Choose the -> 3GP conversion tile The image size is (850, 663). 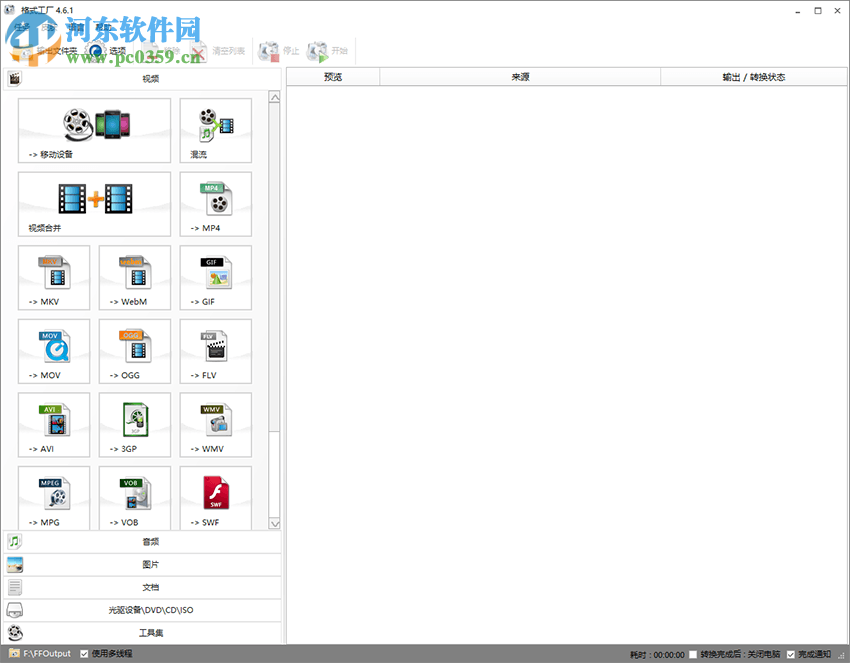135,425
